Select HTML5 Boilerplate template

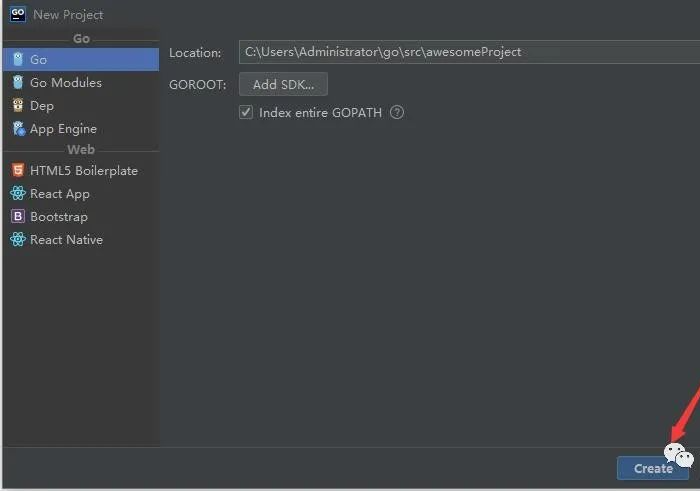81,171
